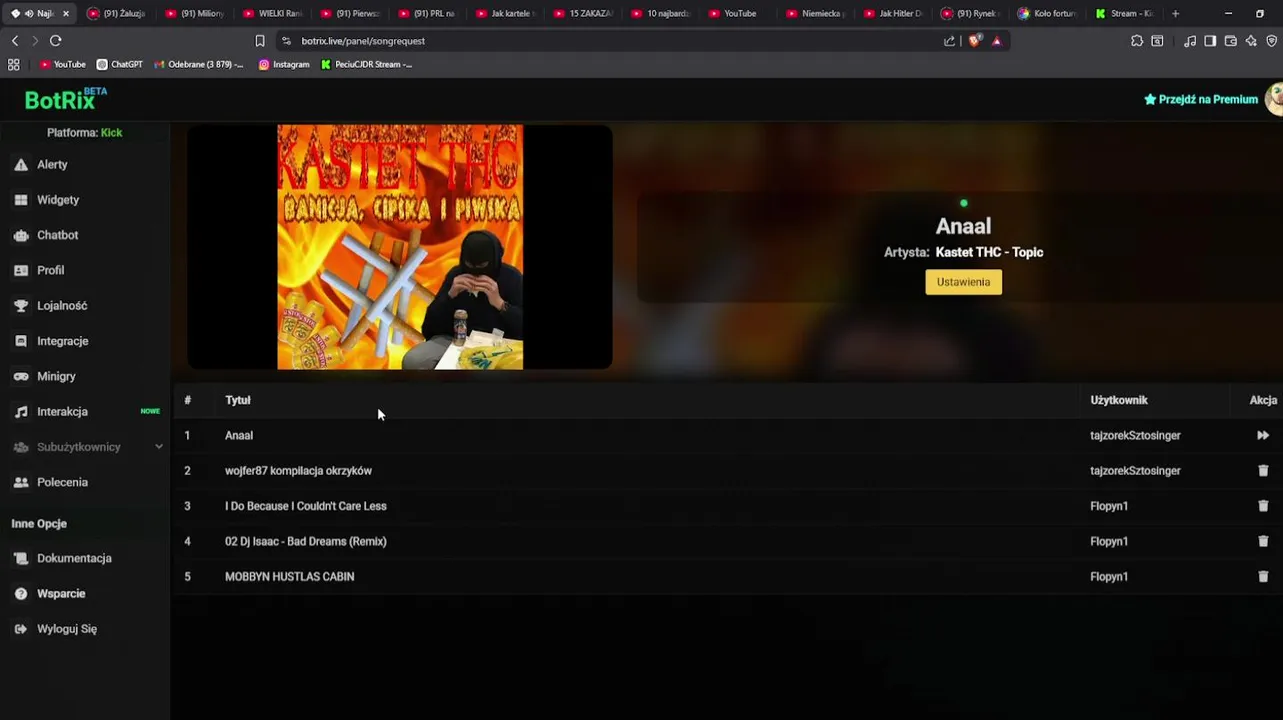Click the Kick platform label

111,133
